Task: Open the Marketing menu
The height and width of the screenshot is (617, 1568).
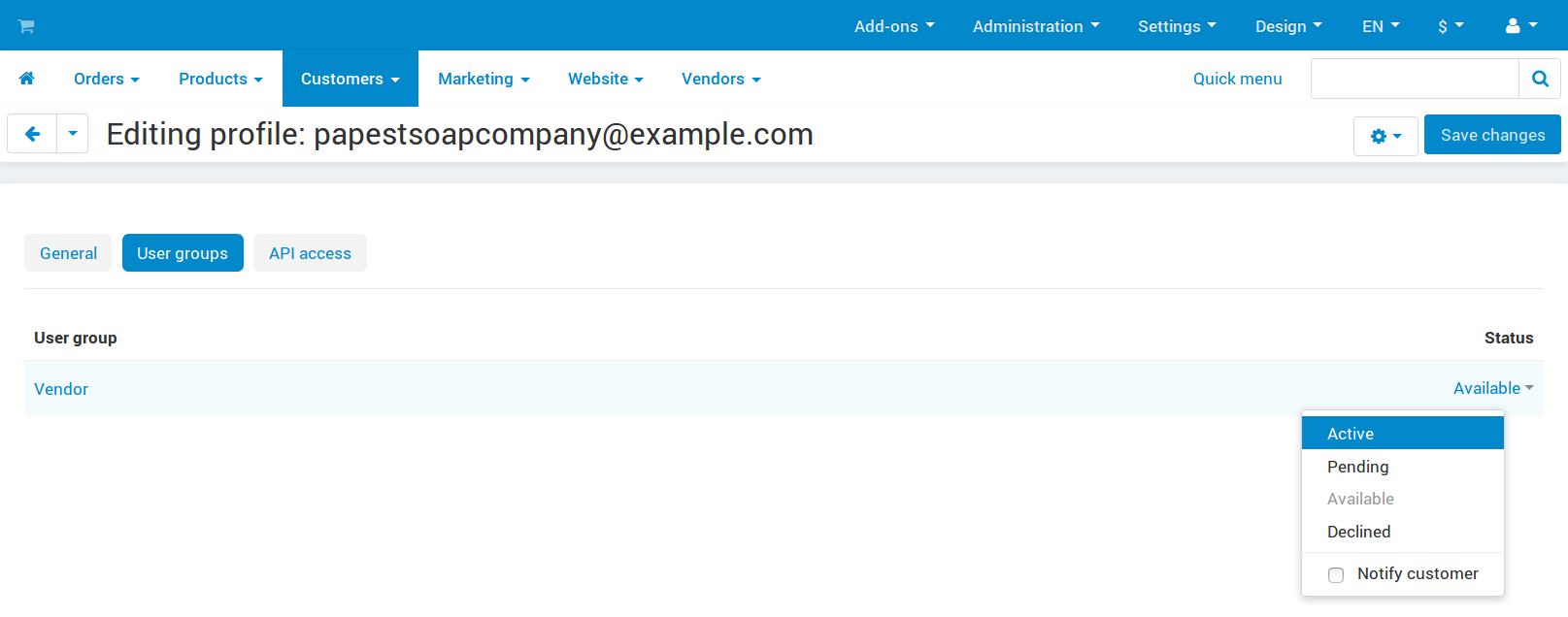Action: click(x=484, y=79)
